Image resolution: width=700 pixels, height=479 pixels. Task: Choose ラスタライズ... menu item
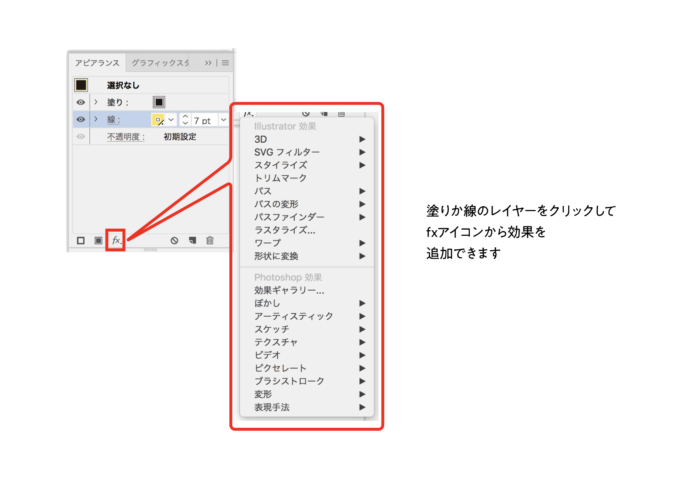(x=307, y=230)
